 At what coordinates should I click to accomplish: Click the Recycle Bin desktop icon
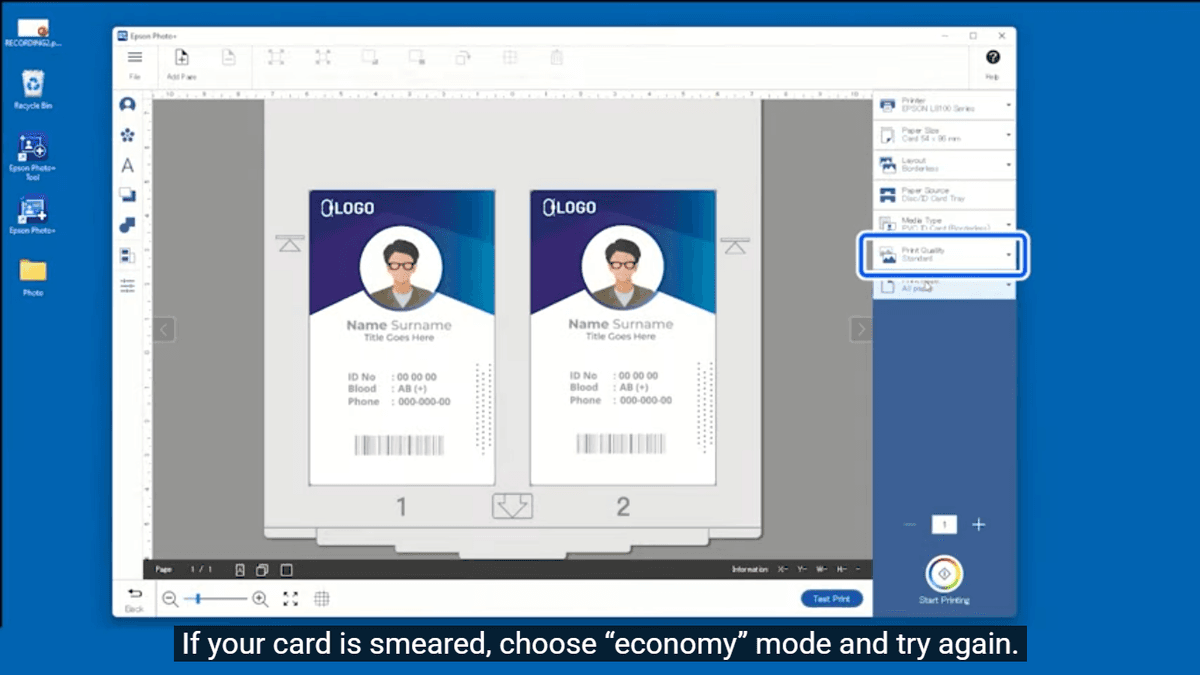click(x=33, y=86)
